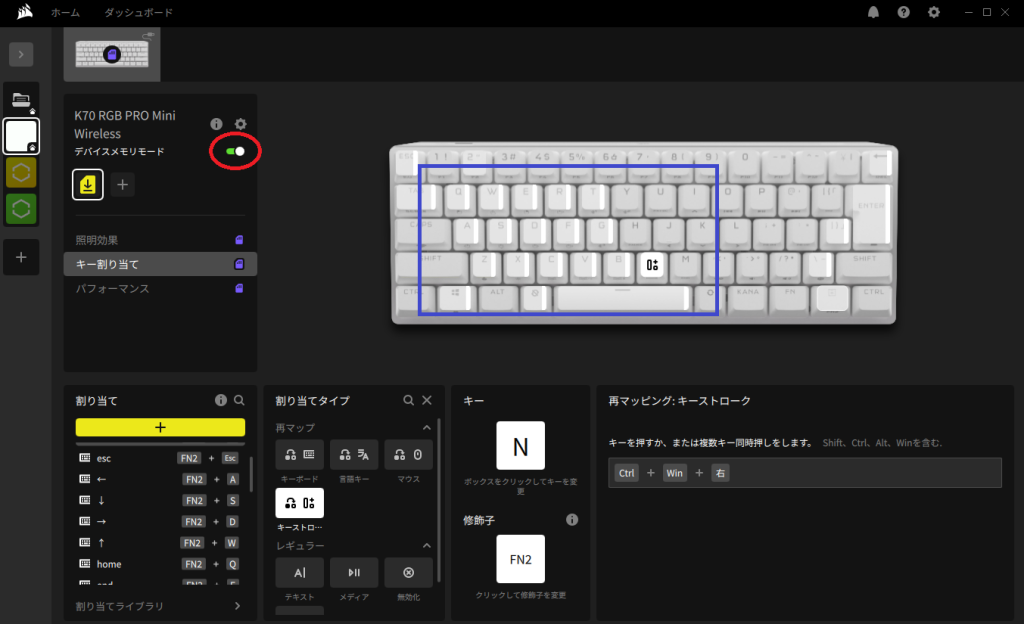Select the yellow hexagon profile
The image size is (1024, 624).
(x=22, y=173)
